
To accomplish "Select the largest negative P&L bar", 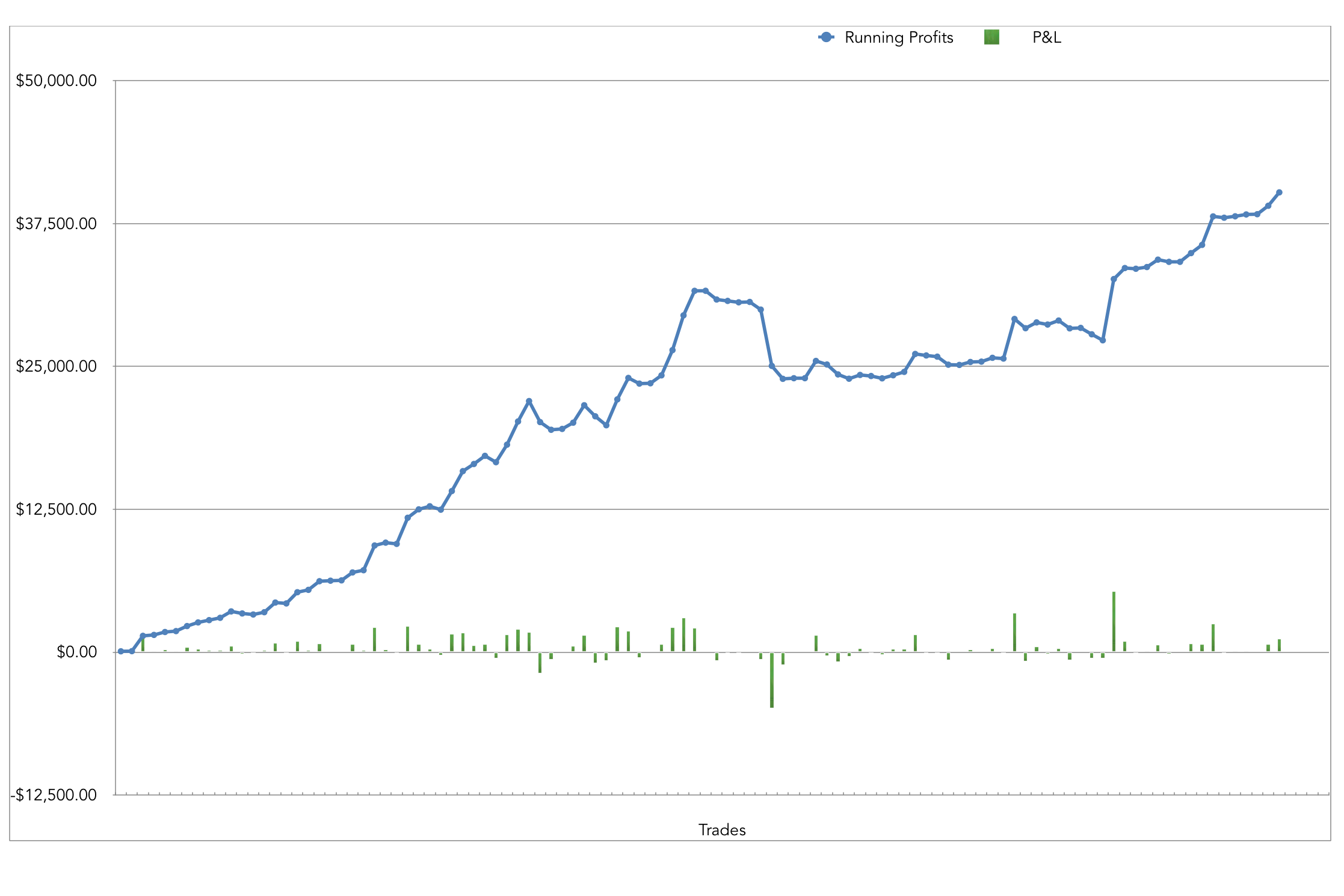I will tap(772, 680).
